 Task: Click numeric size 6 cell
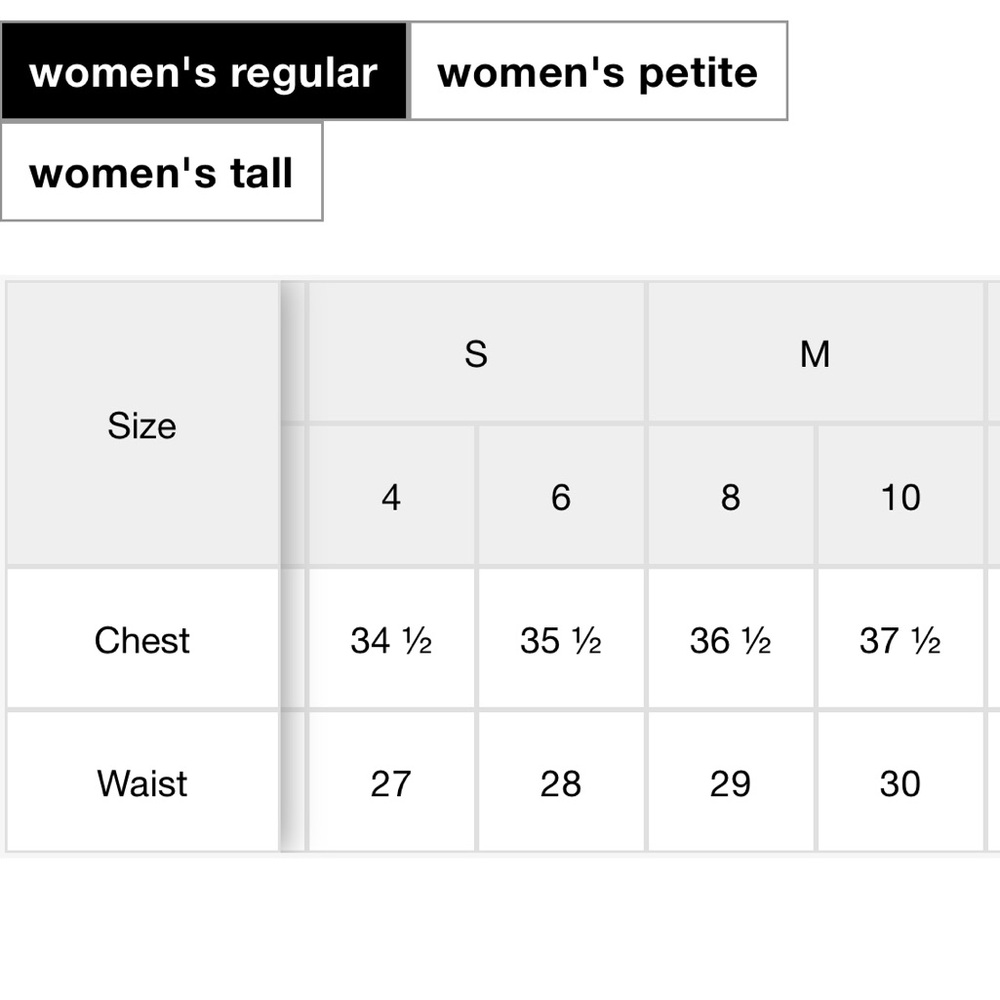tap(561, 496)
